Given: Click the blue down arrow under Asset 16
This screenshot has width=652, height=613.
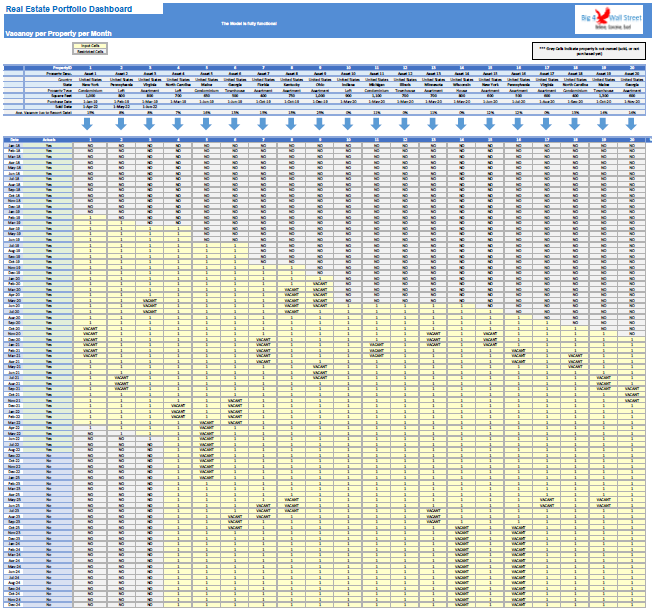Looking at the screenshot, I should click(x=518, y=124).
